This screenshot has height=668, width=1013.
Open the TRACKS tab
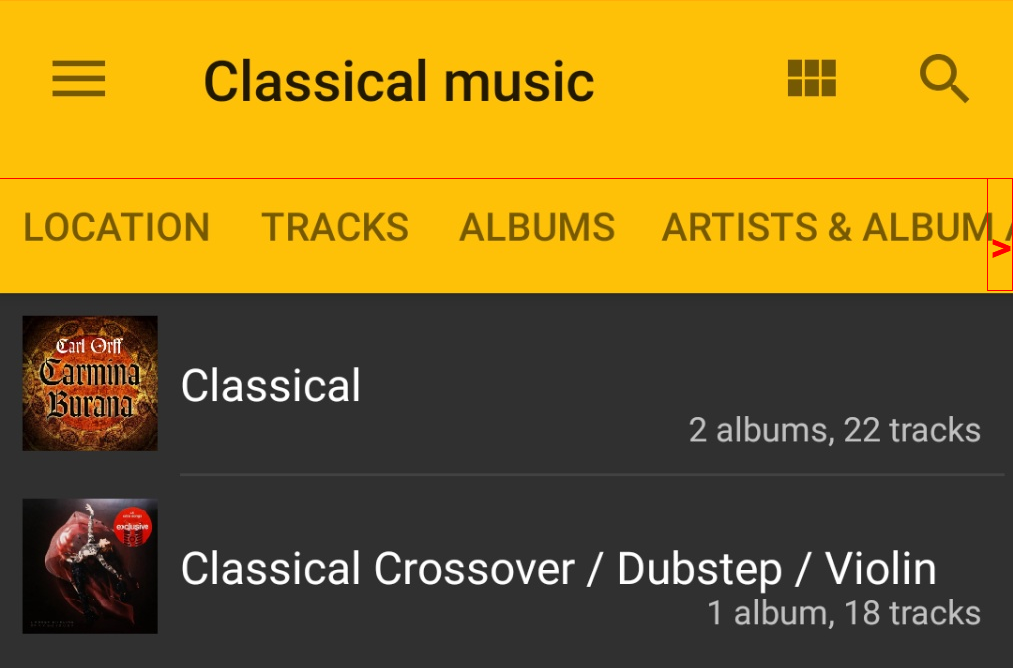tap(335, 228)
